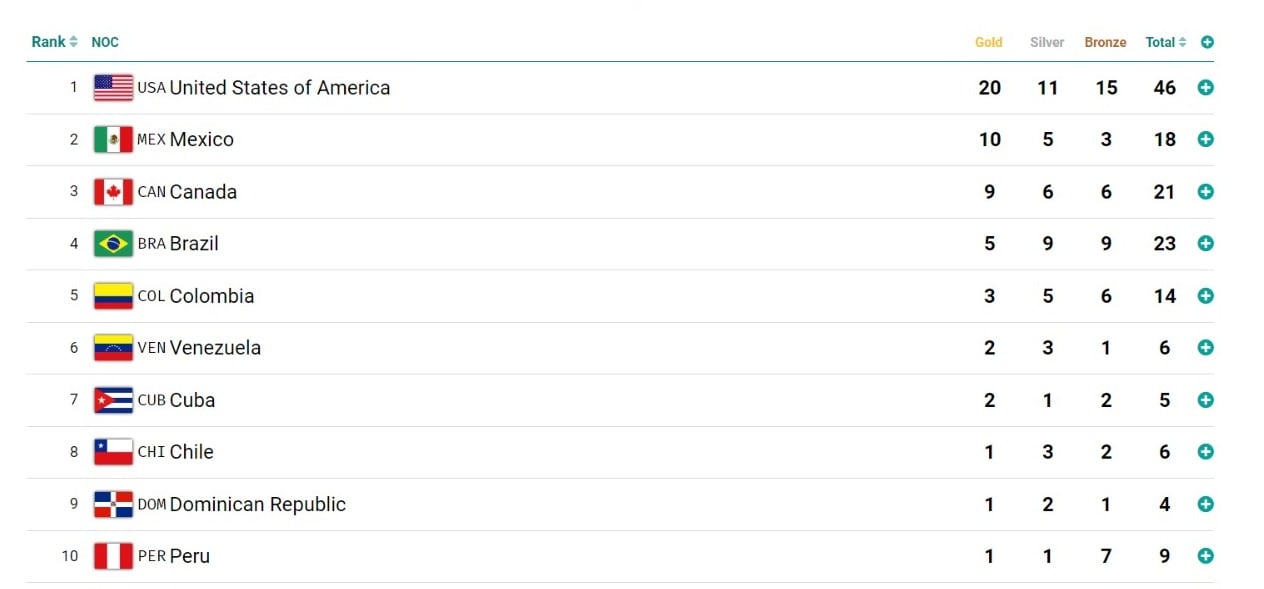The height and width of the screenshot is (589, 1264).
Task: Click the NOC column header
Action: coord(105,42)
